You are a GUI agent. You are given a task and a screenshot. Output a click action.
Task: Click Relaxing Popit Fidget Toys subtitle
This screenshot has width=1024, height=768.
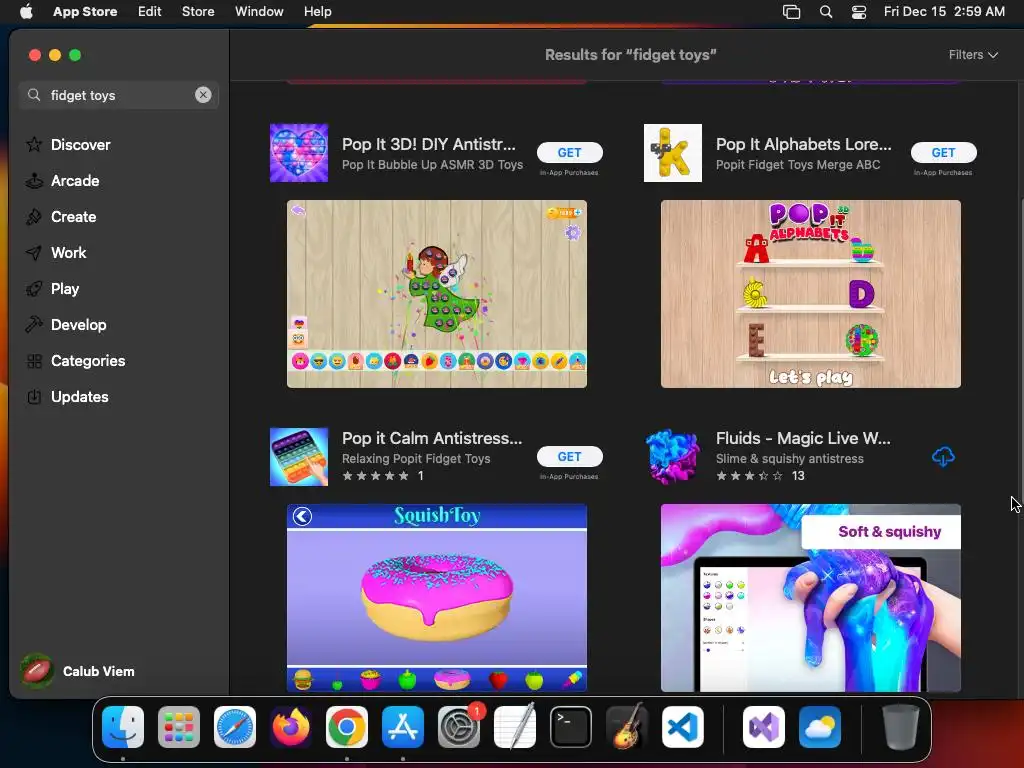416,458
